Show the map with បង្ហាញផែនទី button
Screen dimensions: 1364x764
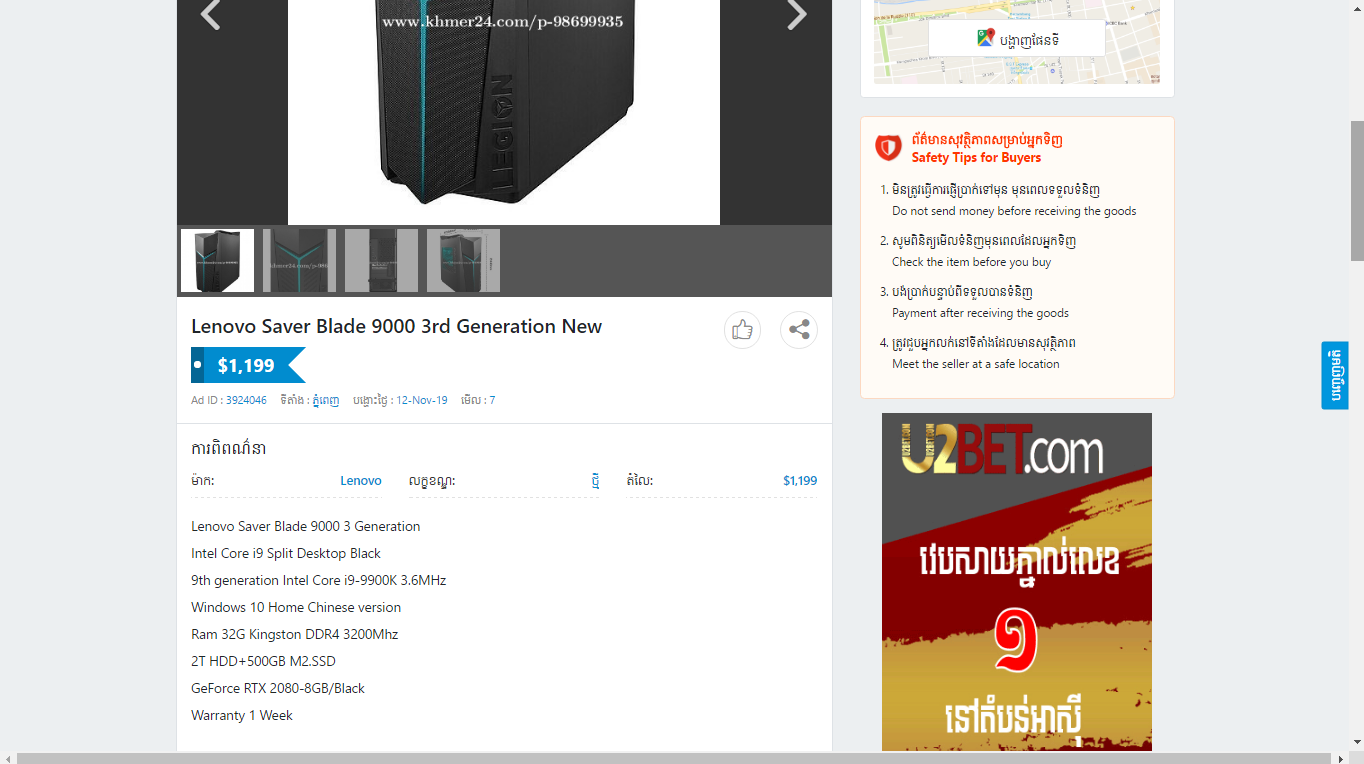(x=1017, y=39)
